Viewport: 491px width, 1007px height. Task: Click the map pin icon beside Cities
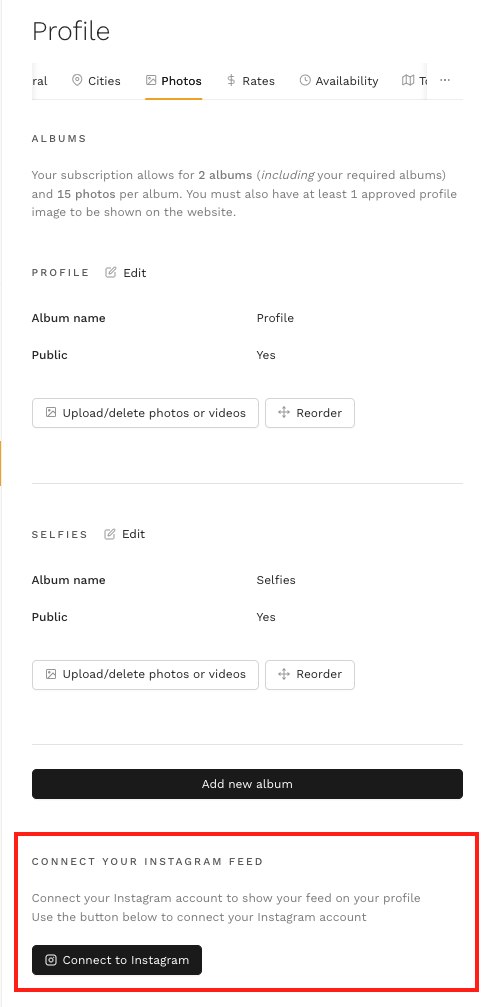coord(77,80)
